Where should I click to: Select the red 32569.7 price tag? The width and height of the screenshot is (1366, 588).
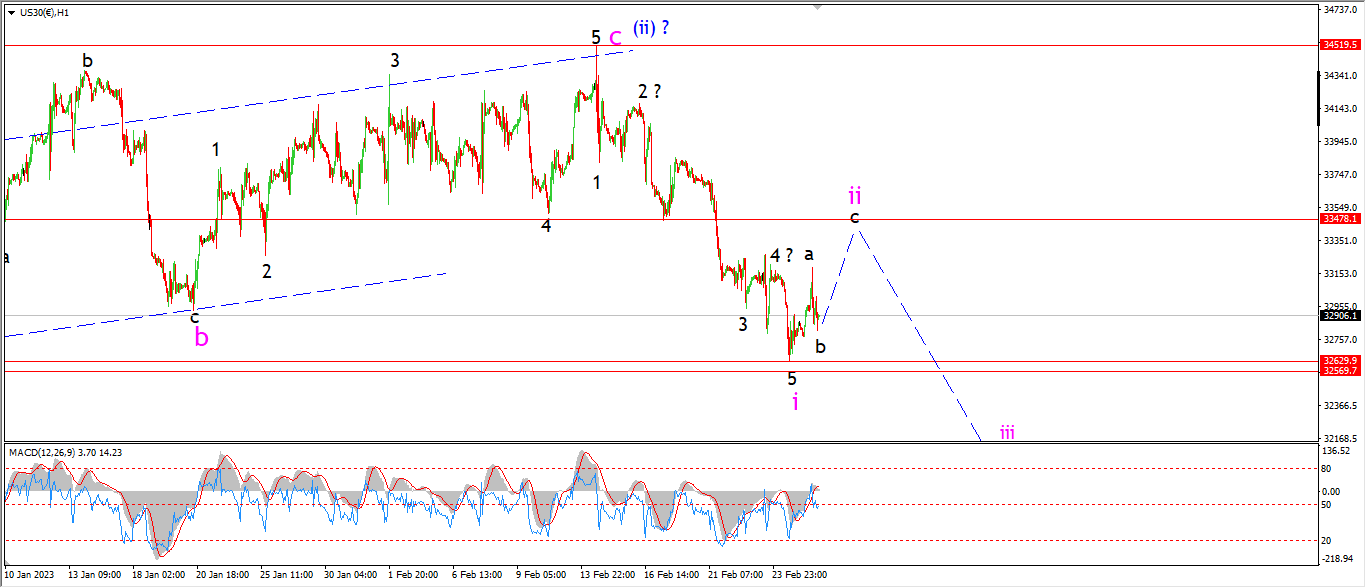[1341, 371]
